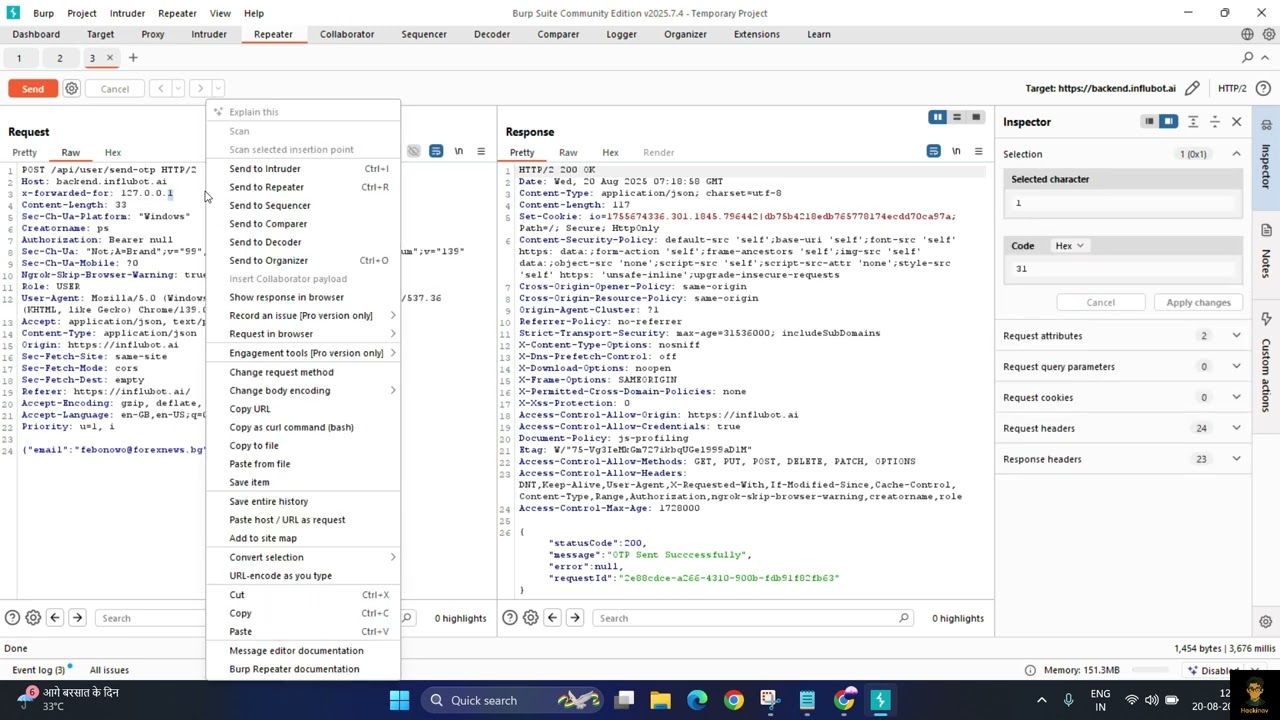Screen dimensions: 1280x720
Task: Click the response Search field
Action: pyautogui.click(x=752, y=618)
